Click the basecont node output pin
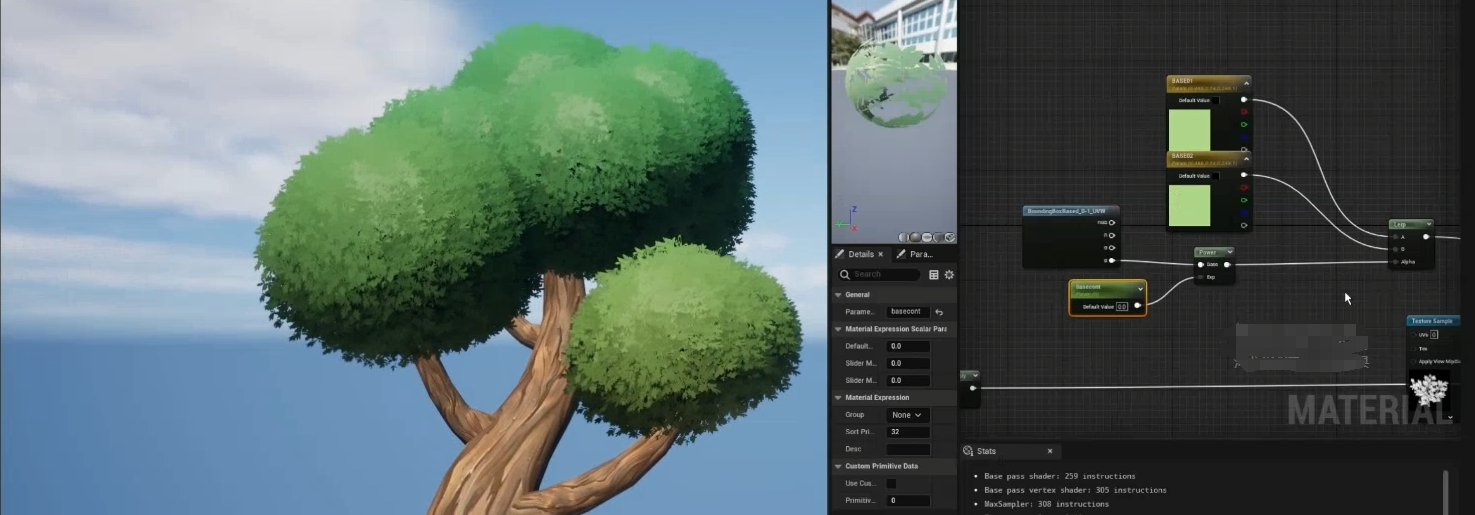1475x515 pixels. click(x=1137, y=306)
